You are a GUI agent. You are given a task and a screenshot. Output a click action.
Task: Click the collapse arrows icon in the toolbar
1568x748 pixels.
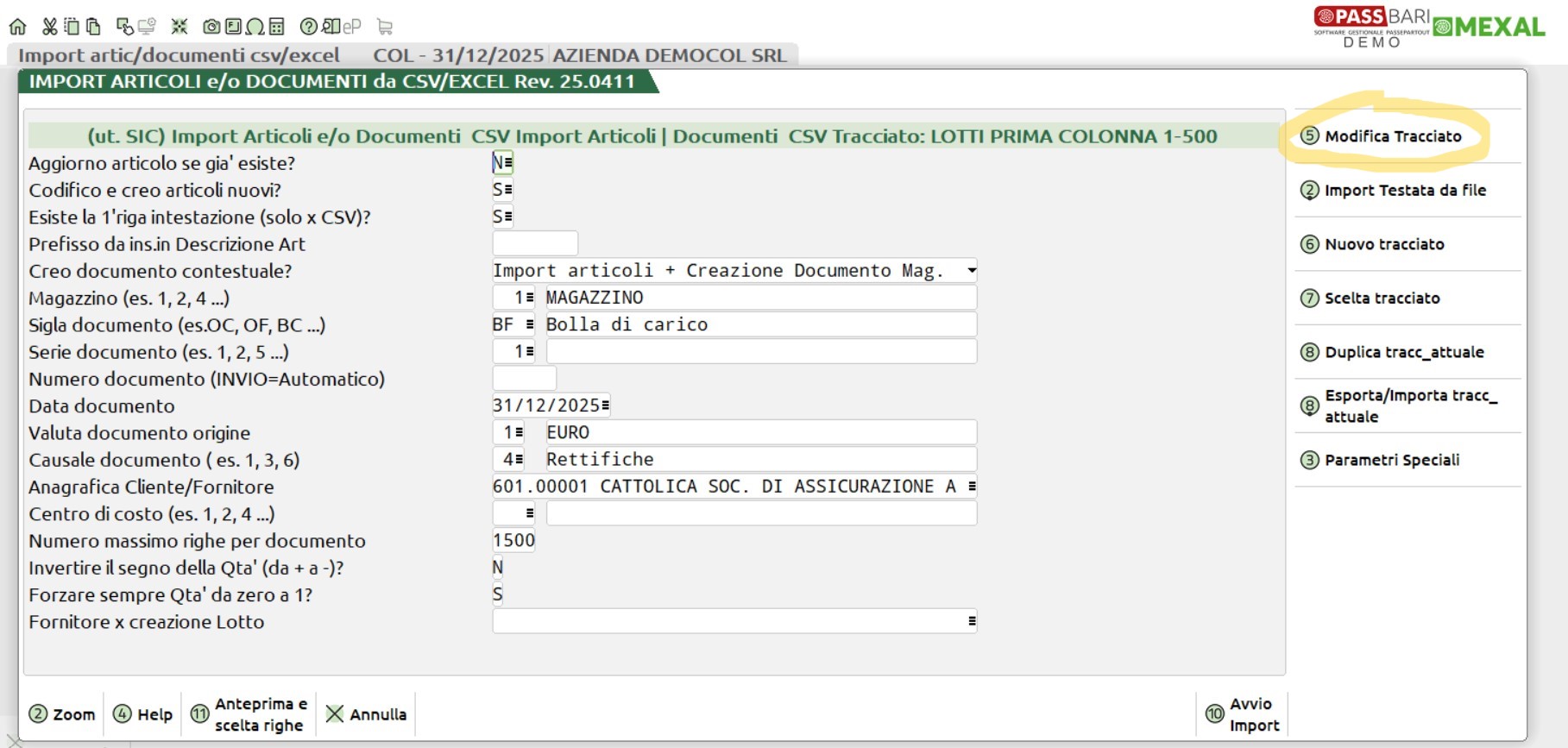[179, 27]
